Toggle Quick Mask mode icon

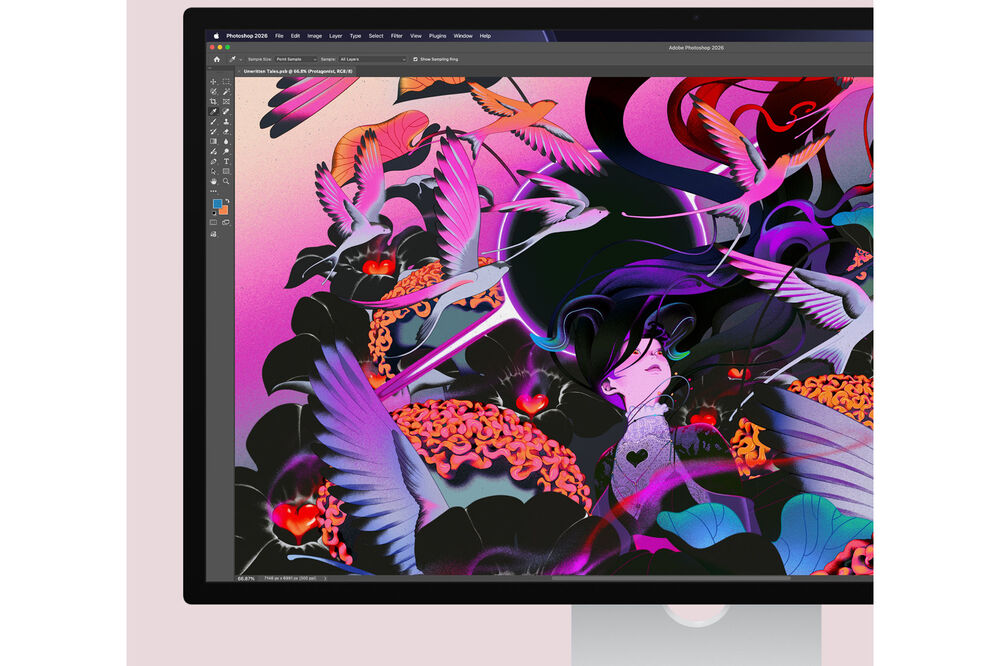(214, 223)
